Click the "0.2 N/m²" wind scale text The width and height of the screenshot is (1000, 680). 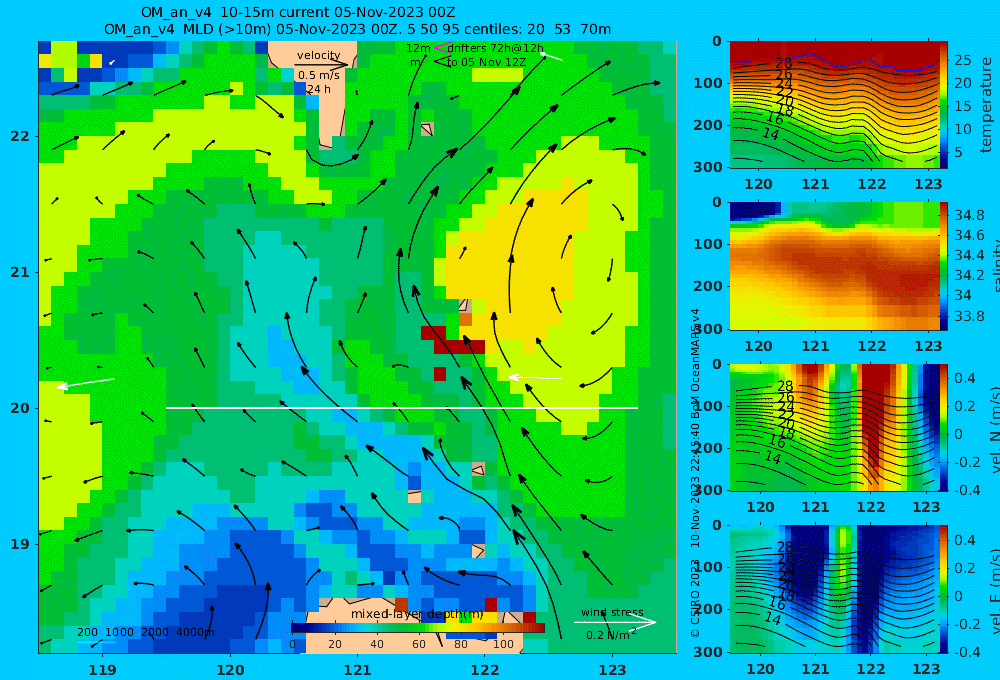[x=611, y=635]
